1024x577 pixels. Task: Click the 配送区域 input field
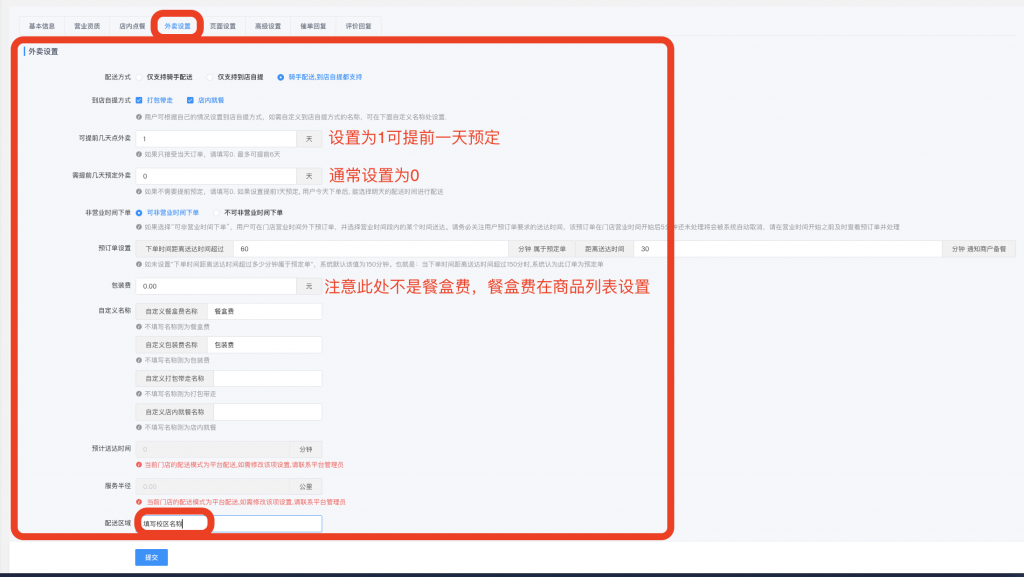pos(265,523)
